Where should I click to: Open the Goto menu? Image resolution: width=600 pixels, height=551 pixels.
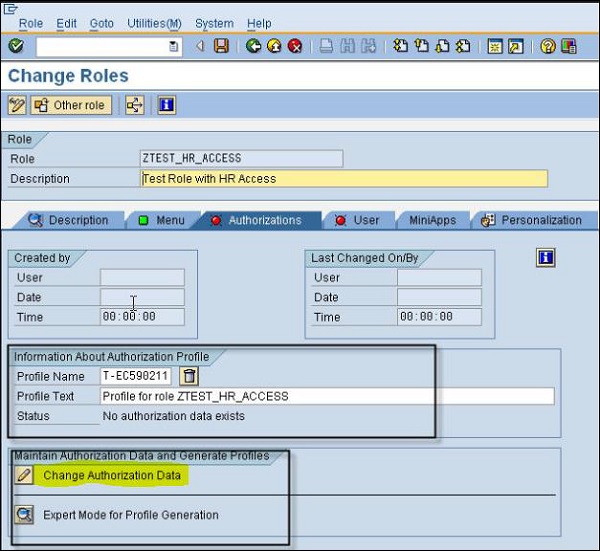click(x=101, y=23)
